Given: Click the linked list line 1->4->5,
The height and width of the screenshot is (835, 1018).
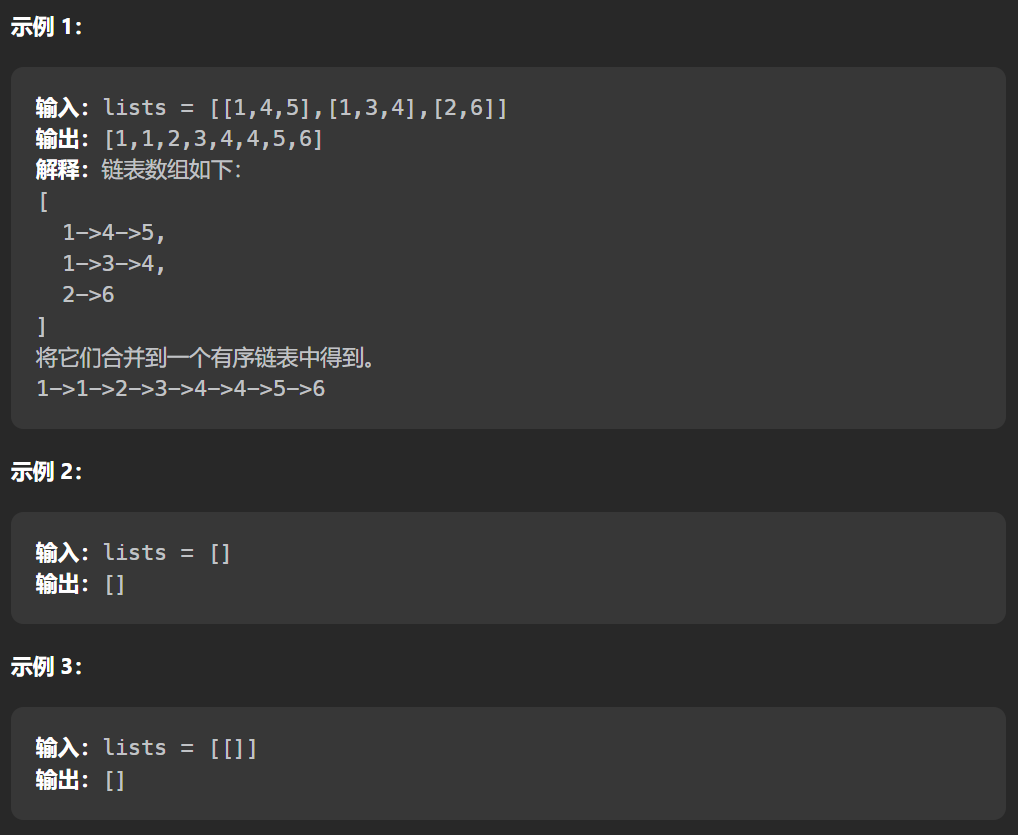Looking at the screenshot, I should click(x=114, y=232).
